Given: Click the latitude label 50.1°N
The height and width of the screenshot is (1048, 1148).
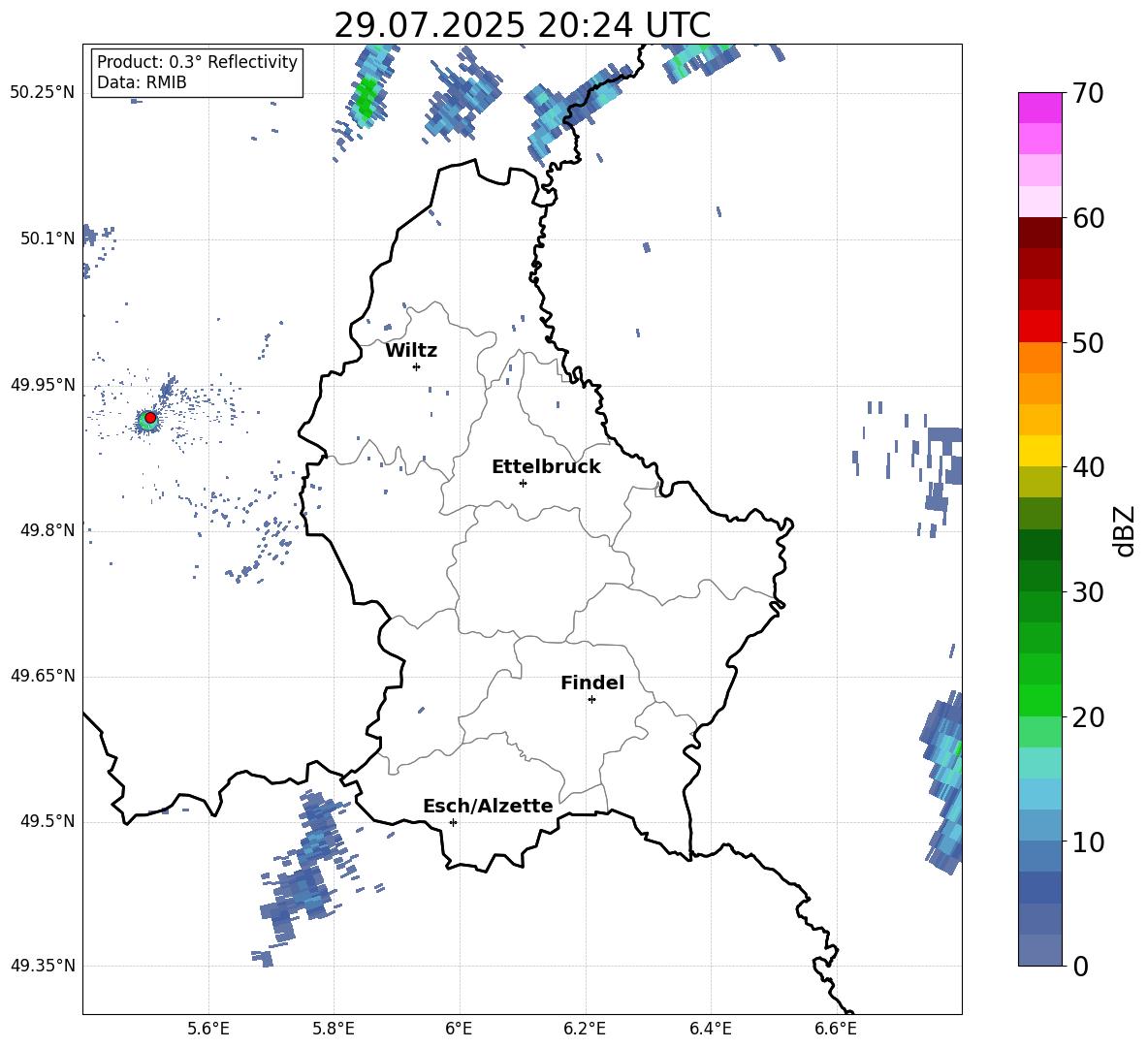Looking at the screenshot, I should tap(47, 238).
